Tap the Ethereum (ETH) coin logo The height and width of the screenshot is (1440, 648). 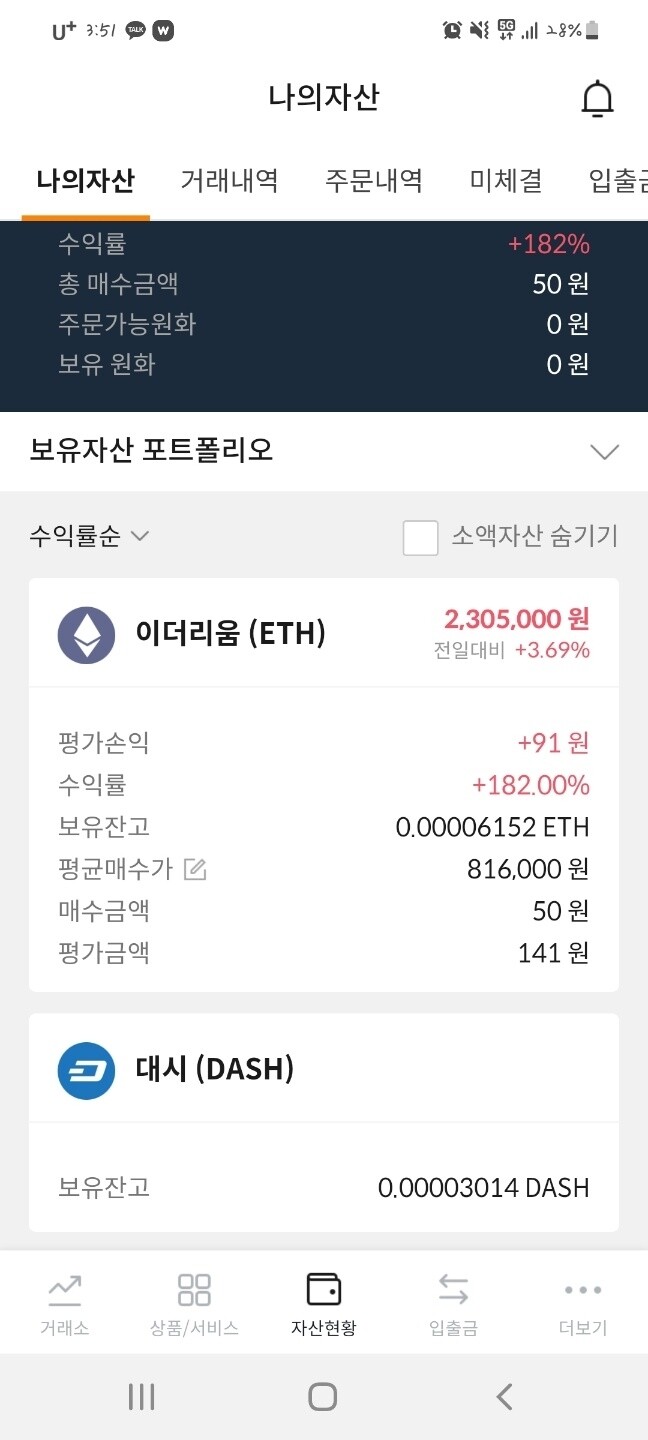[86, 633]
